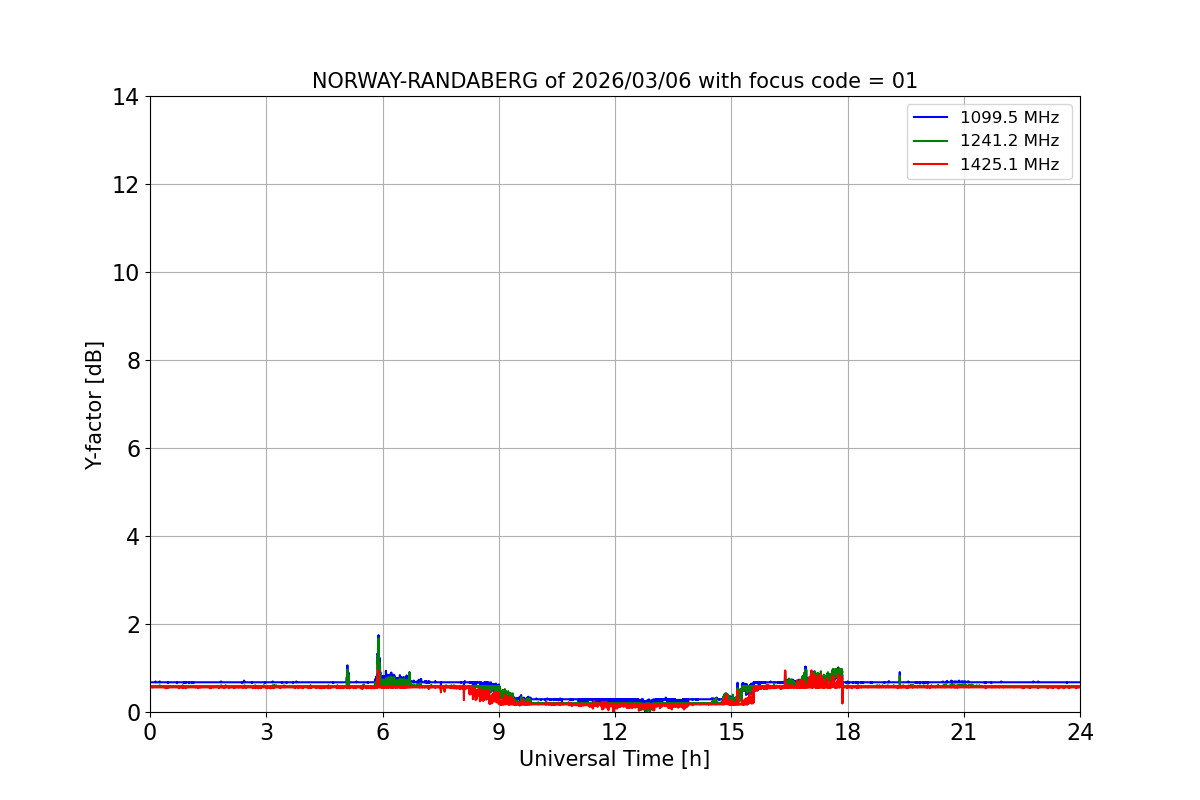Select the 1099.5 MHz legend label

tap(1009, 117)
